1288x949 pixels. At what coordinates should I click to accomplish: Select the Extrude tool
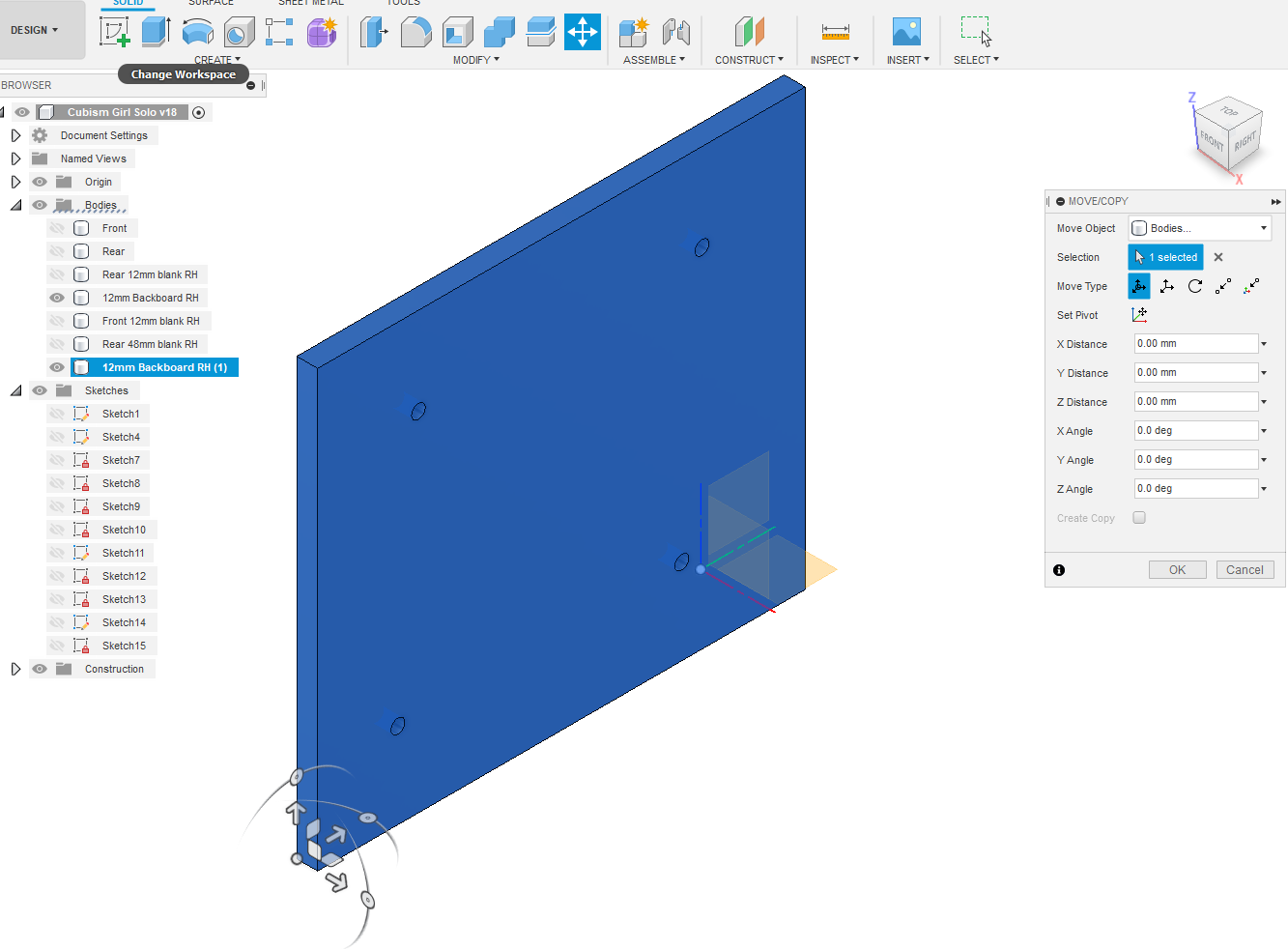[x=156, y=32]
